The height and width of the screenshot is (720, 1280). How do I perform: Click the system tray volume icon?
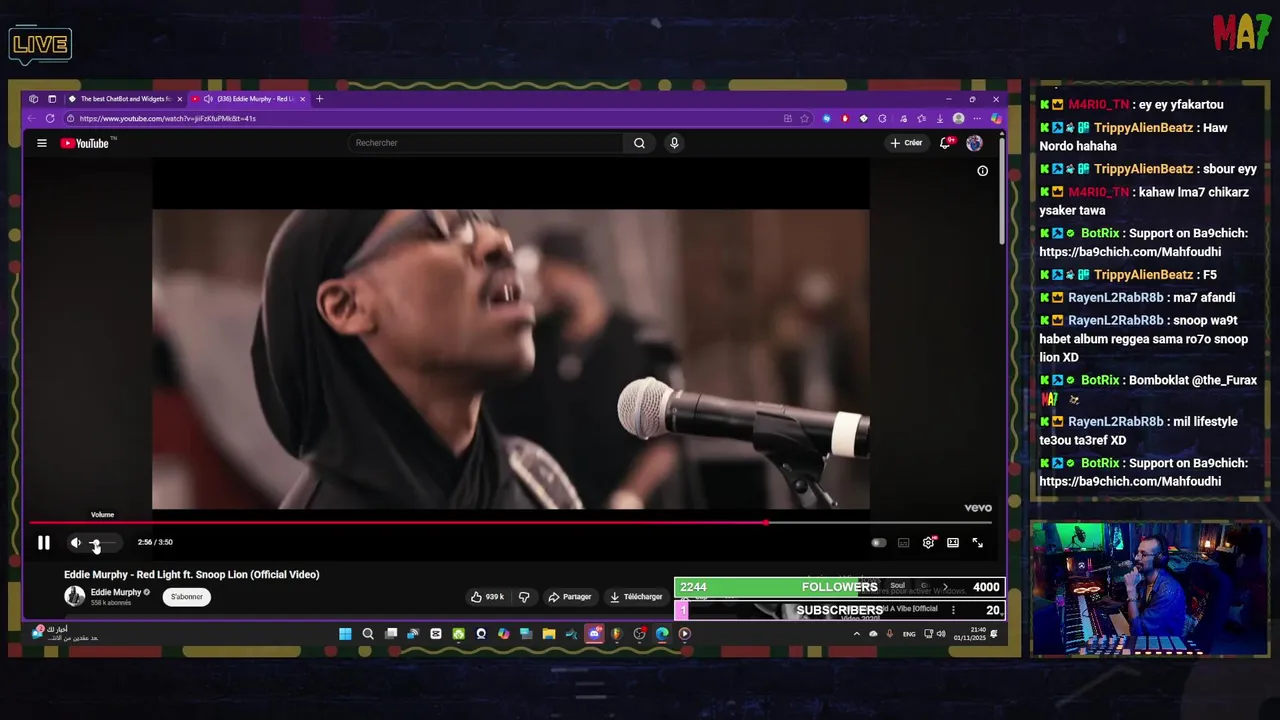click(941, 634)
